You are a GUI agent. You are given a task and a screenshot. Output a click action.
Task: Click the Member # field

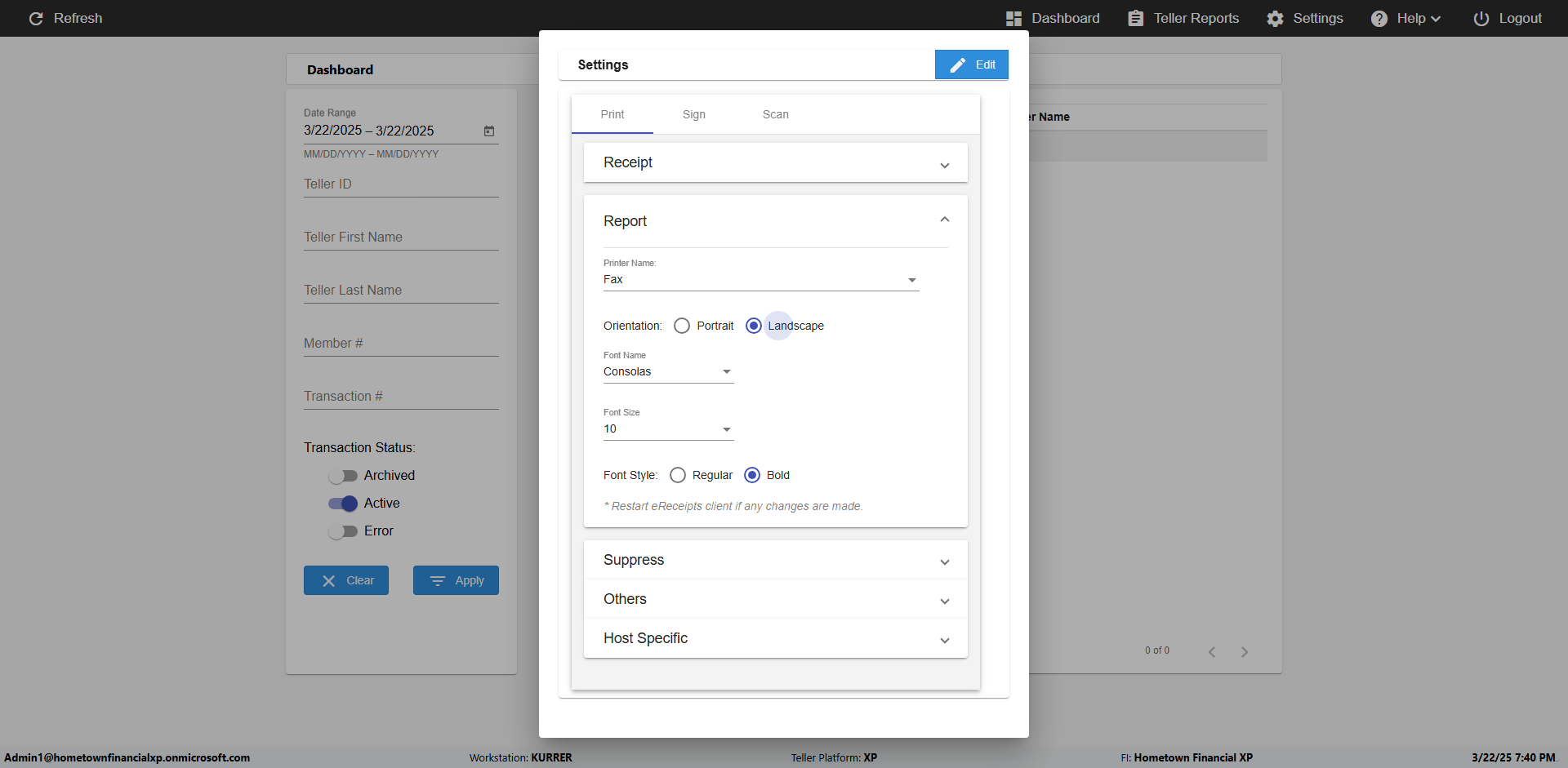coord(401,344)
